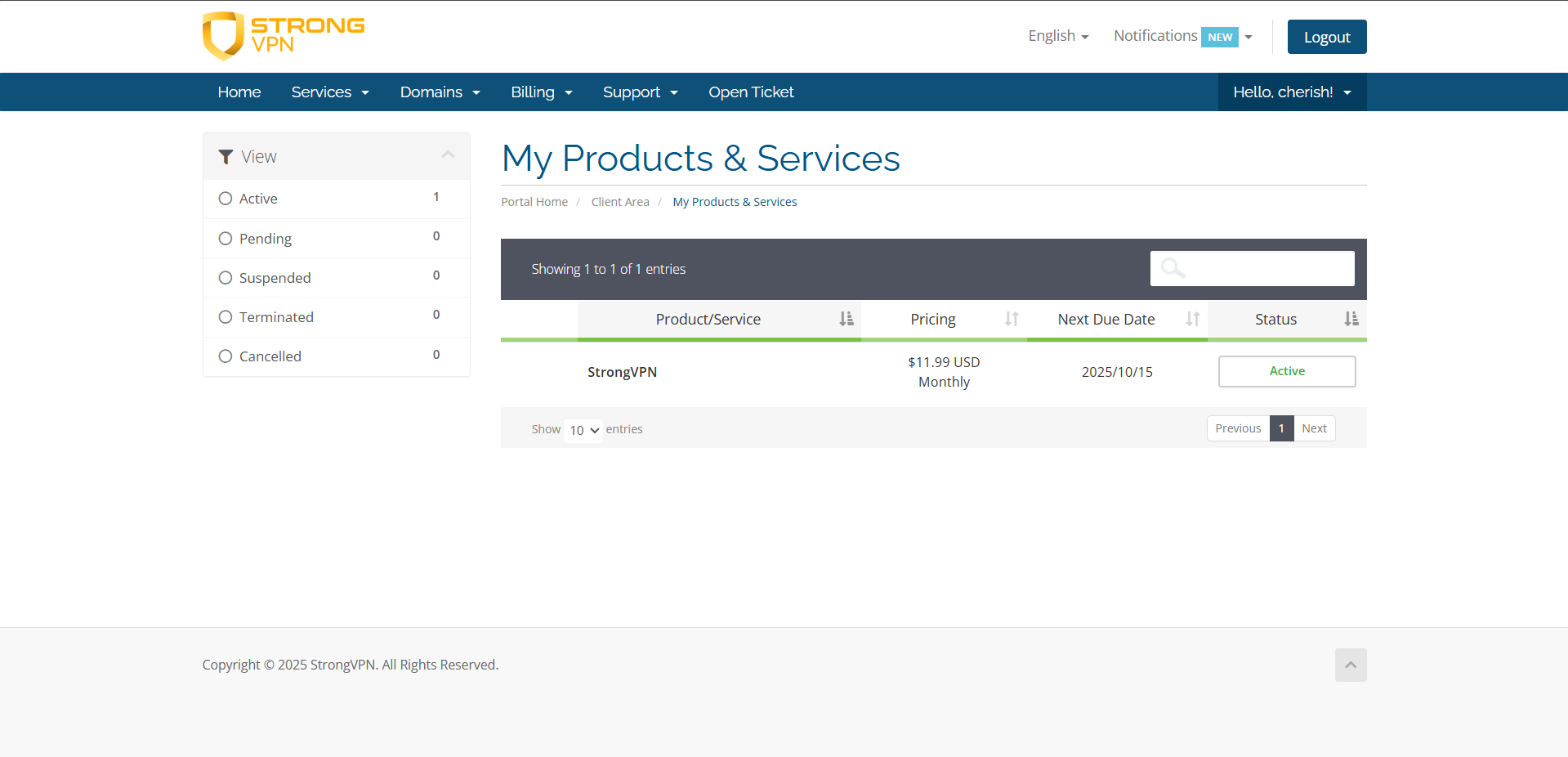The height and width of the screenshot is (757, 1568).
Task: Click the Logout button
Action: pos(1326,37)
